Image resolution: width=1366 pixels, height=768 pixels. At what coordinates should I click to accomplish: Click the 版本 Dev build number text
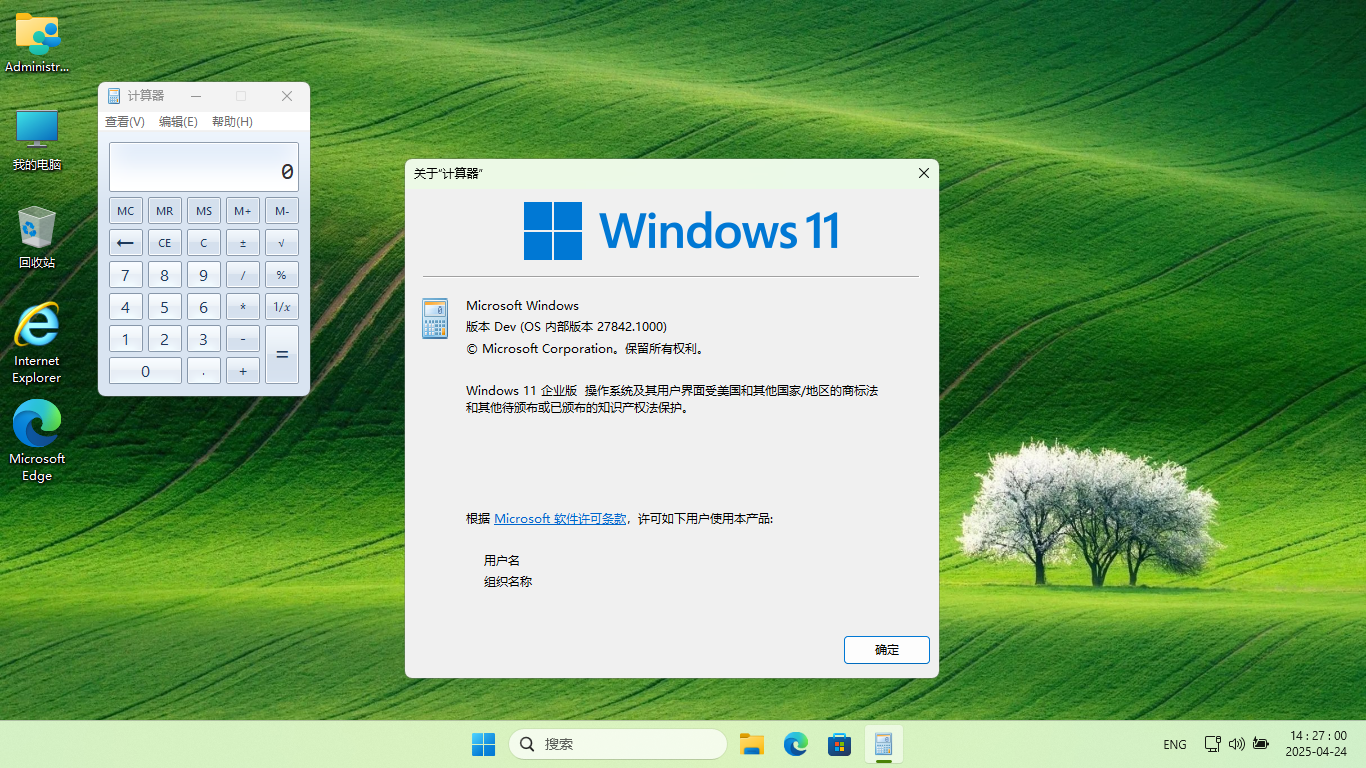[x=566, y=327]
